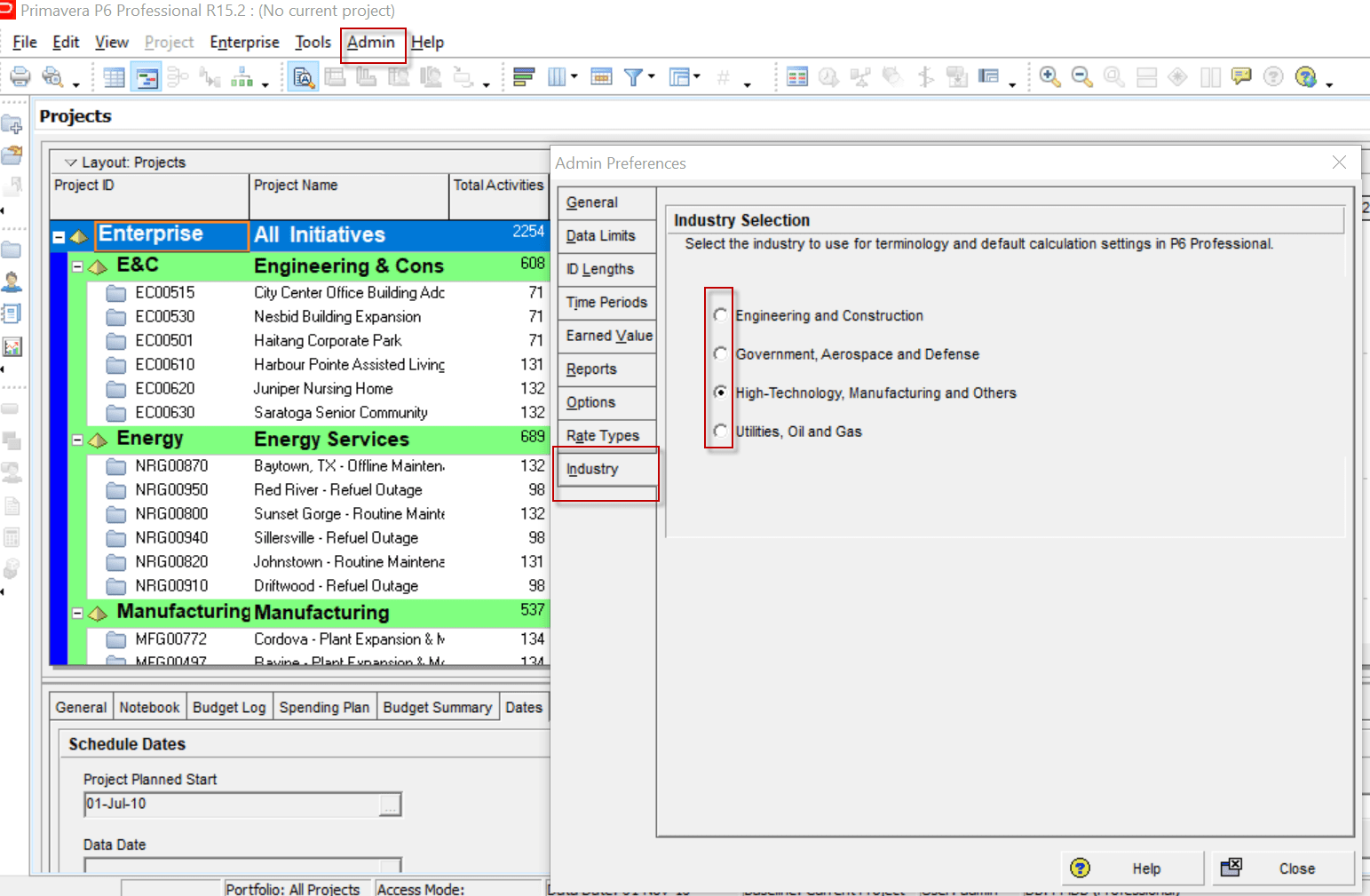Open the Filter dropdown arrow

(x=651, y=77)
